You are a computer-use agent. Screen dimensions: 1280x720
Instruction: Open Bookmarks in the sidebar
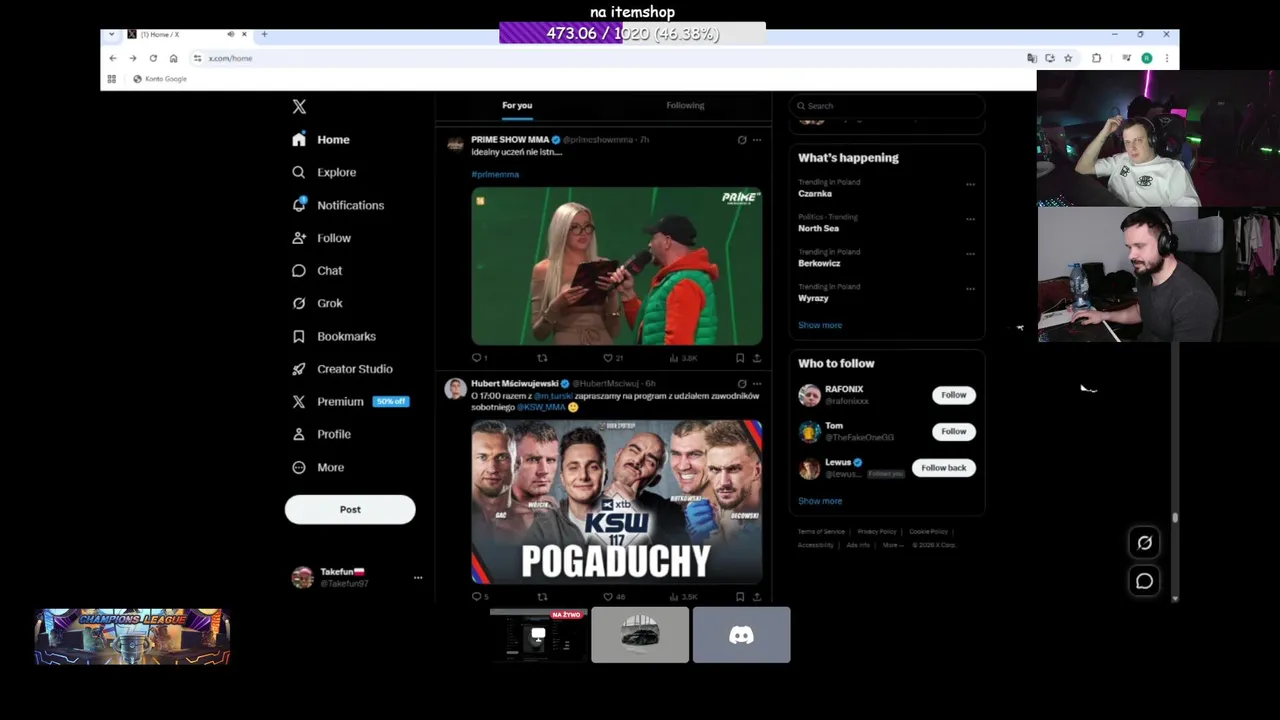pos(334,336)
